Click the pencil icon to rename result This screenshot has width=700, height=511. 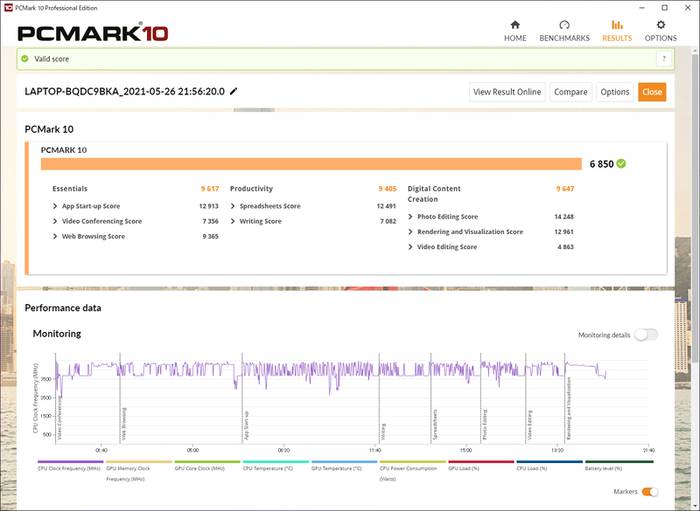[x=233, y=91]
